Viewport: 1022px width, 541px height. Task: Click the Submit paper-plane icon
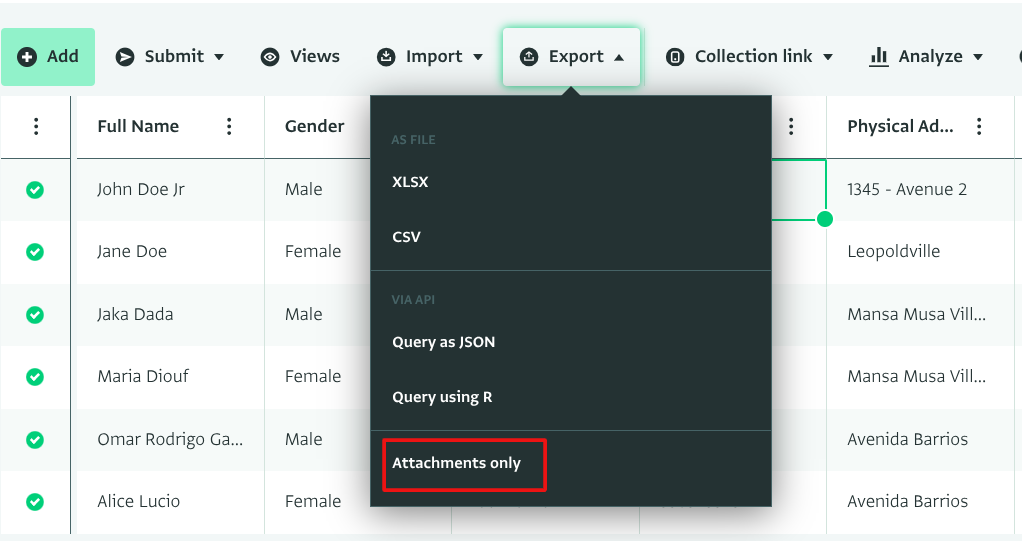click(125, 57)
